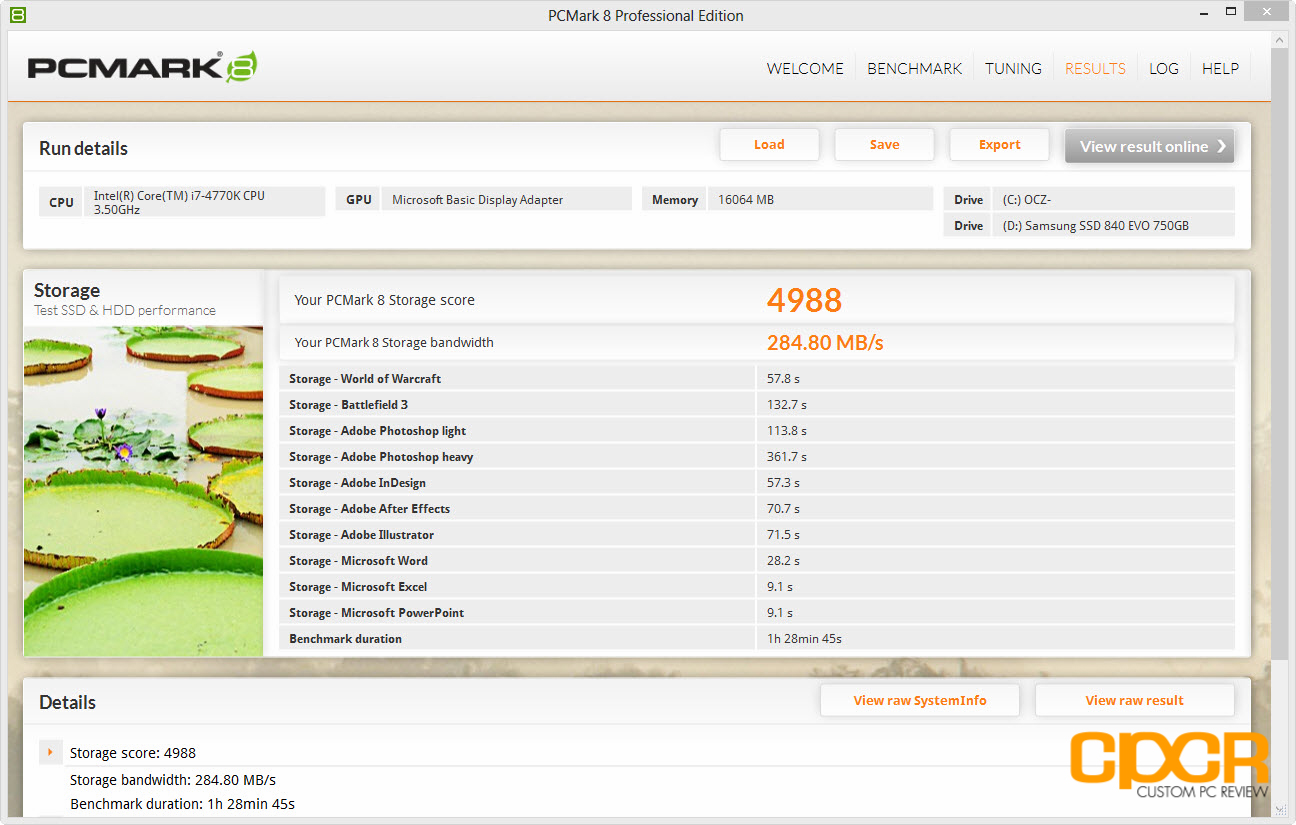Close the PCMark 8 window

pos(1267,14)
